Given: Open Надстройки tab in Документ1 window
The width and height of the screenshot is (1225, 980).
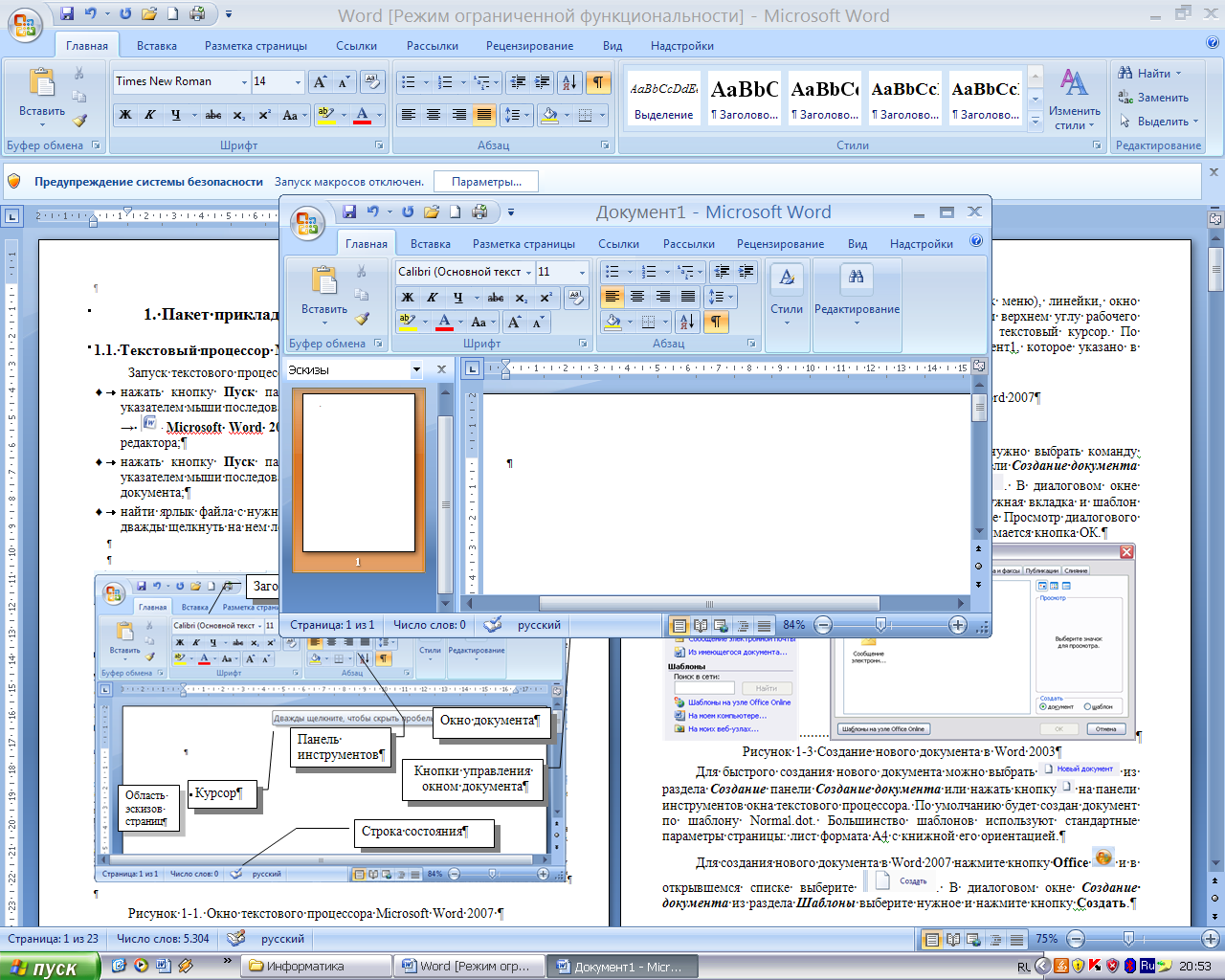Looking at the screenshot, I should [x=922, y=244].
